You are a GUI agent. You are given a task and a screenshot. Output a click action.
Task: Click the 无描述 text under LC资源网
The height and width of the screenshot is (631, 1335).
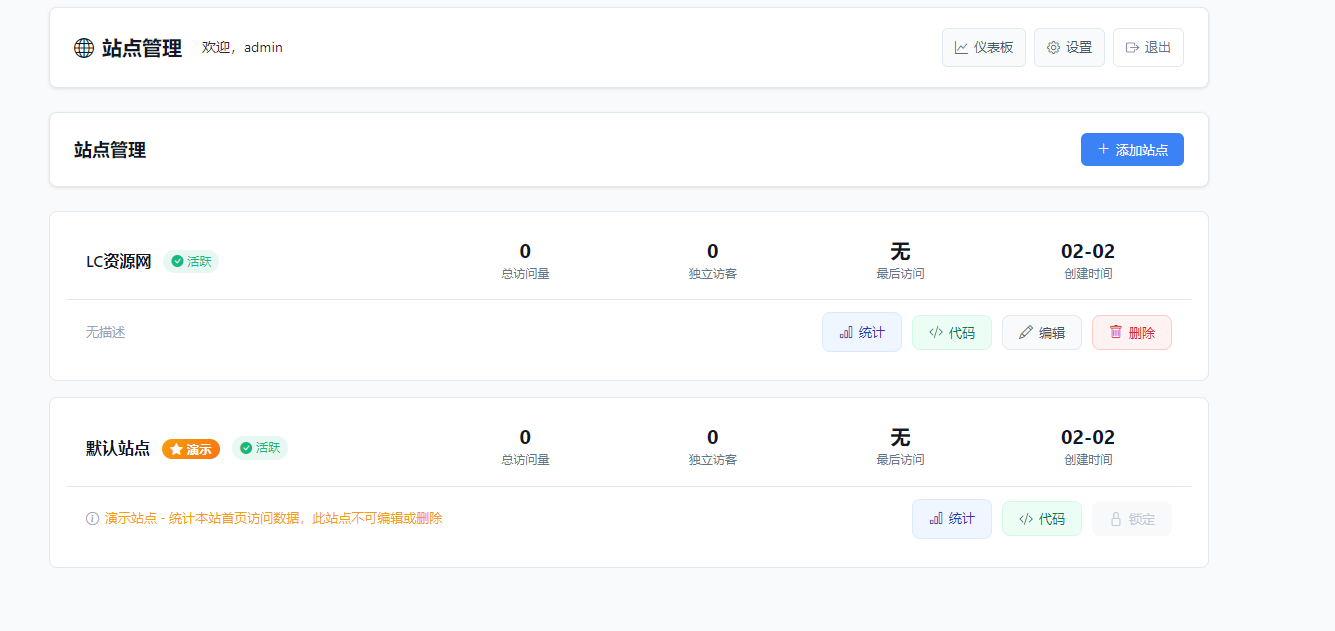105,332
